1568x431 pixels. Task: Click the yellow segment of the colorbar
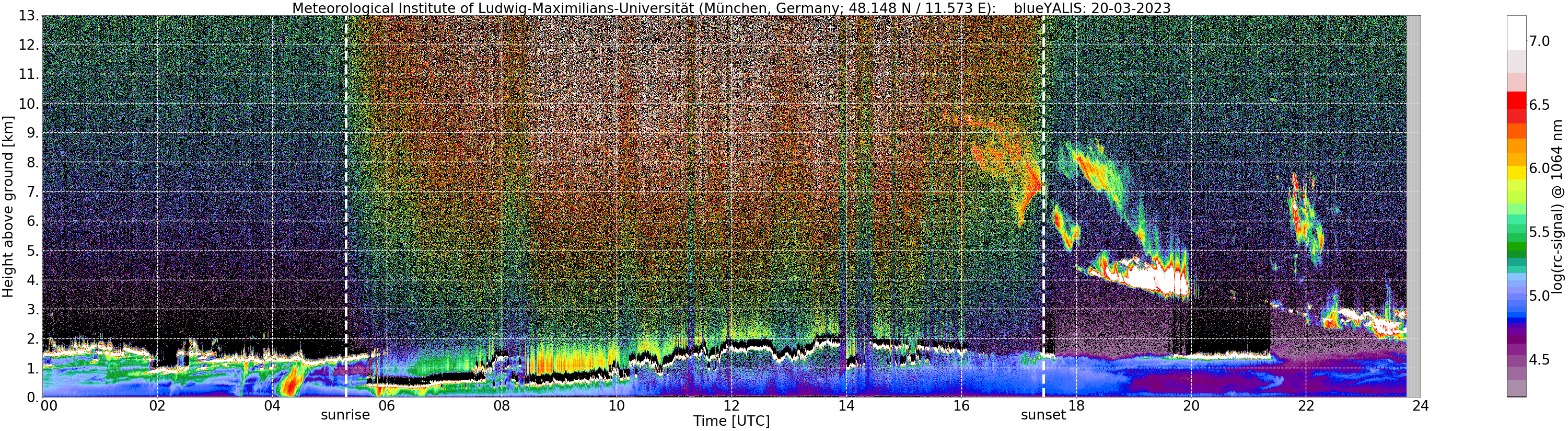tap(1516, 172)
